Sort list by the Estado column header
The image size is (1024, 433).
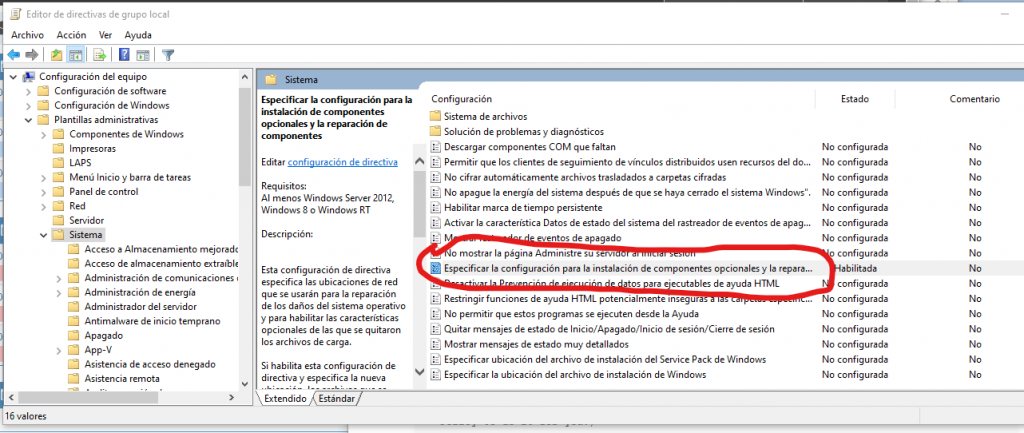[x=854, y=99]
